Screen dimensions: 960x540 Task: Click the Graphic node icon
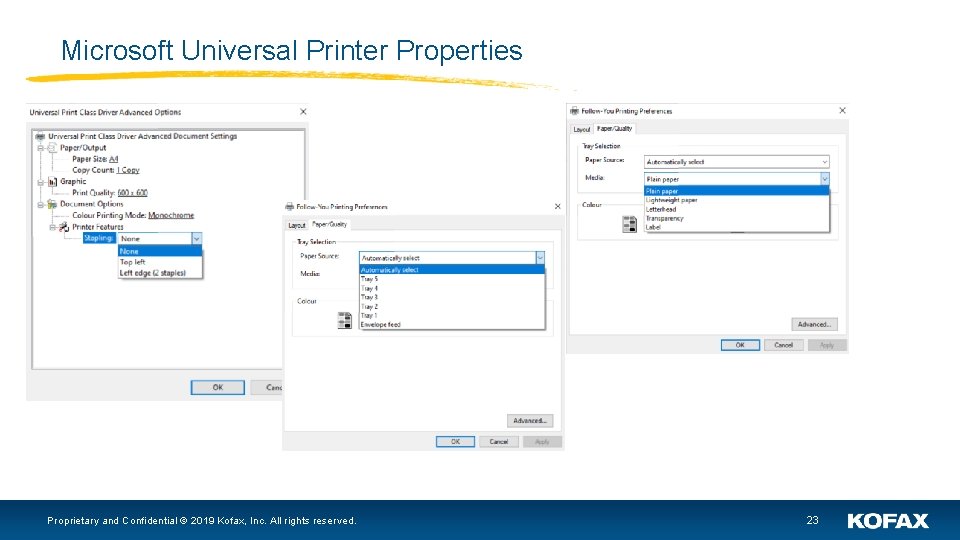click(52, 181)
